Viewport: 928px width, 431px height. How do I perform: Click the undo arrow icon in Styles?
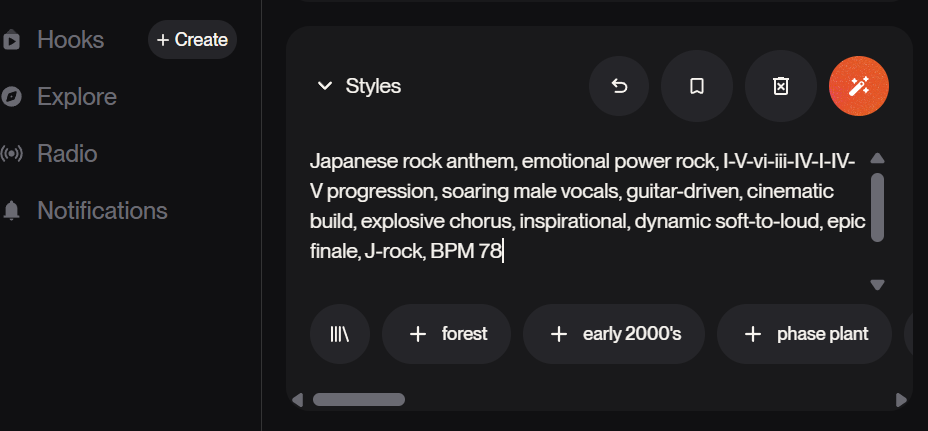[x=619, y=86]
